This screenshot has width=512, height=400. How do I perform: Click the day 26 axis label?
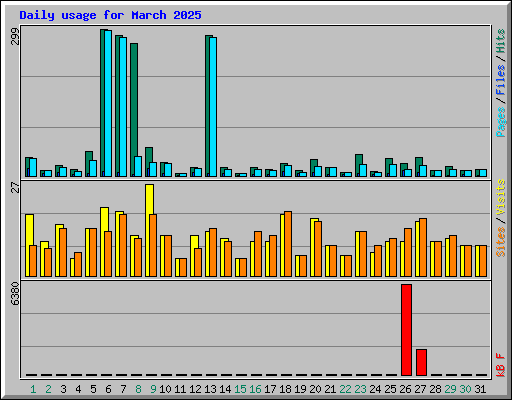(x=405, y=389)
